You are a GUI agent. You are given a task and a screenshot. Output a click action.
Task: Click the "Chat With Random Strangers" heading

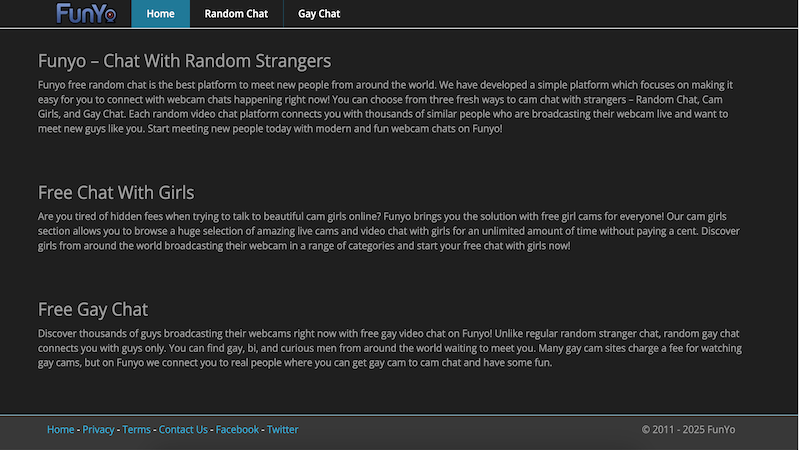184,61
